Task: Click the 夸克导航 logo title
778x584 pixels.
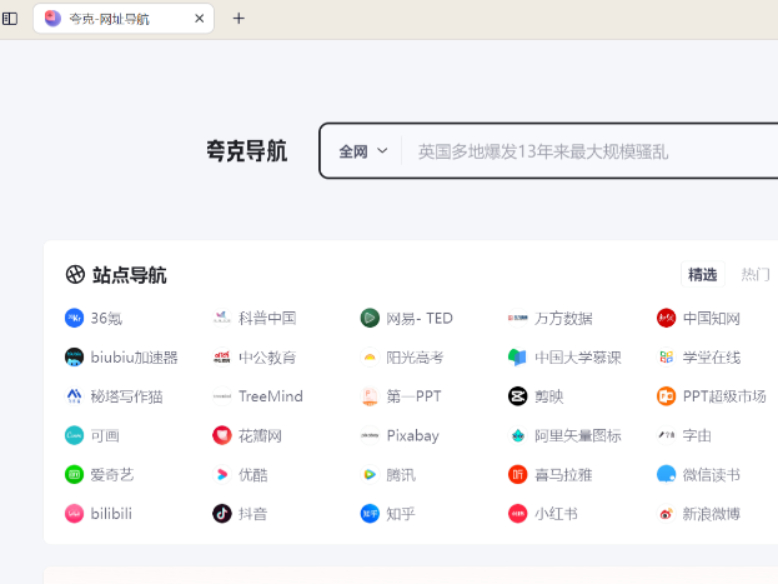Action: point(247,151)
